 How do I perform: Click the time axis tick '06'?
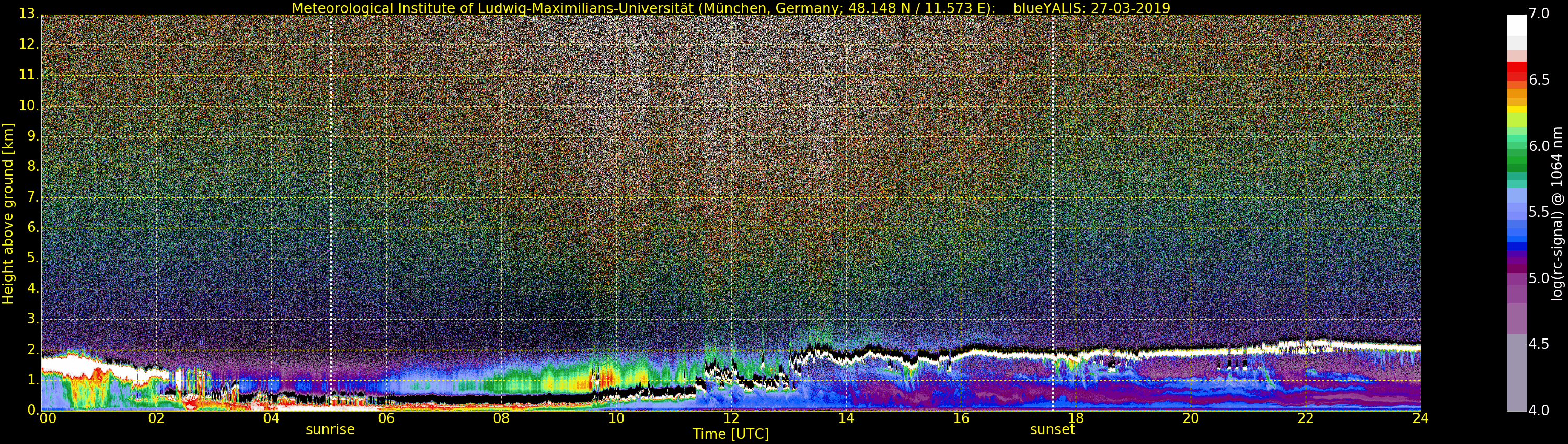[x=387, y=418]
